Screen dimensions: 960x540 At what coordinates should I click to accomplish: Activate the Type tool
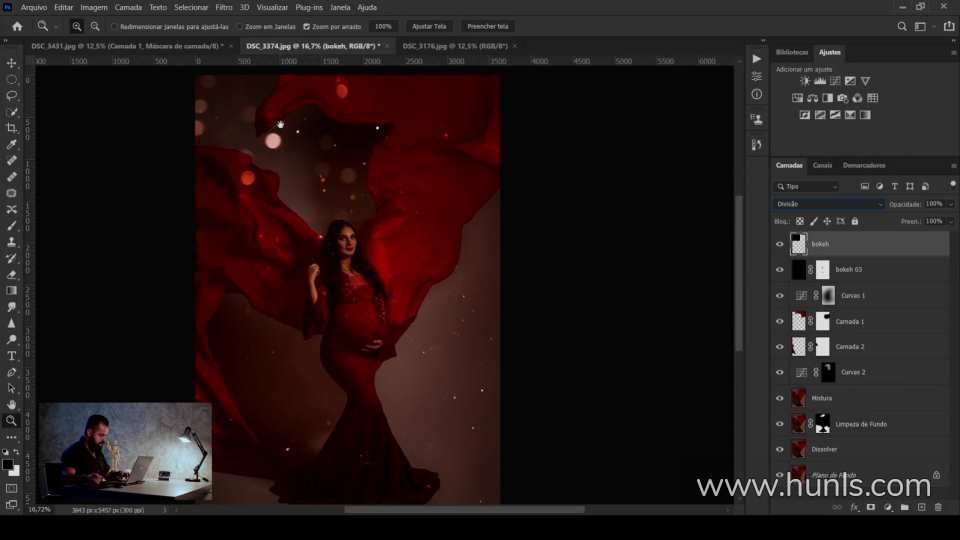(x=12, y=356)
